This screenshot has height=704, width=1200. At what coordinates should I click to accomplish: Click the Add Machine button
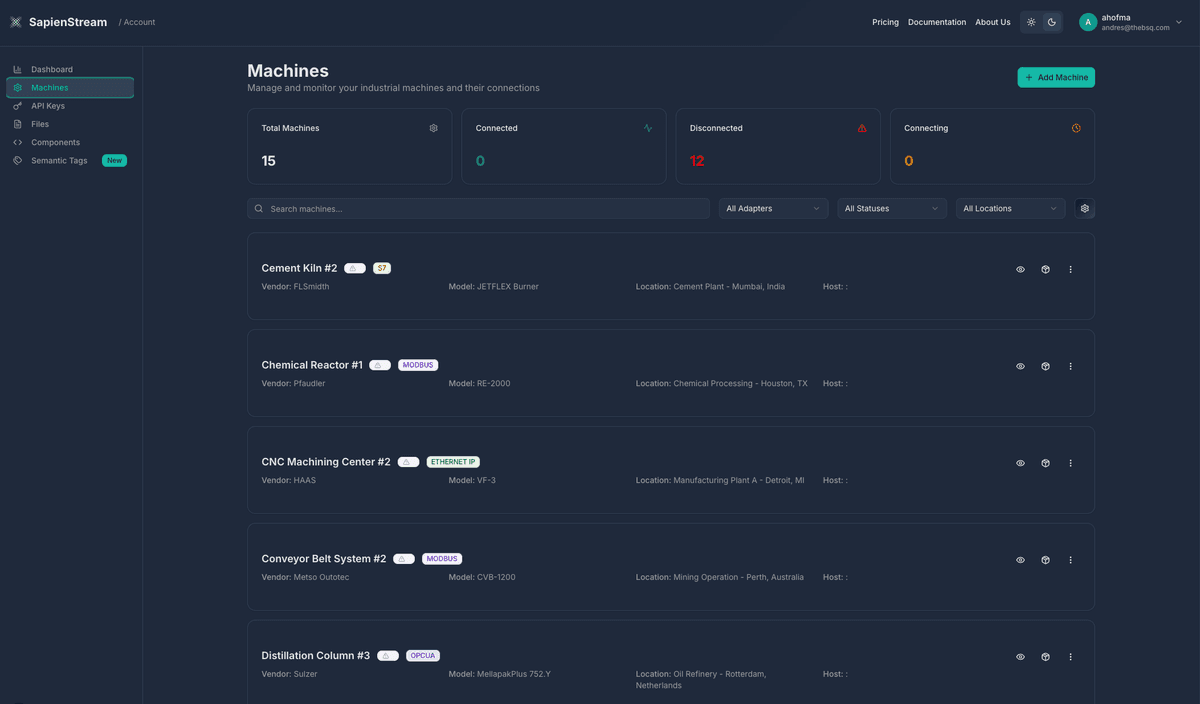pos(1056,77)
